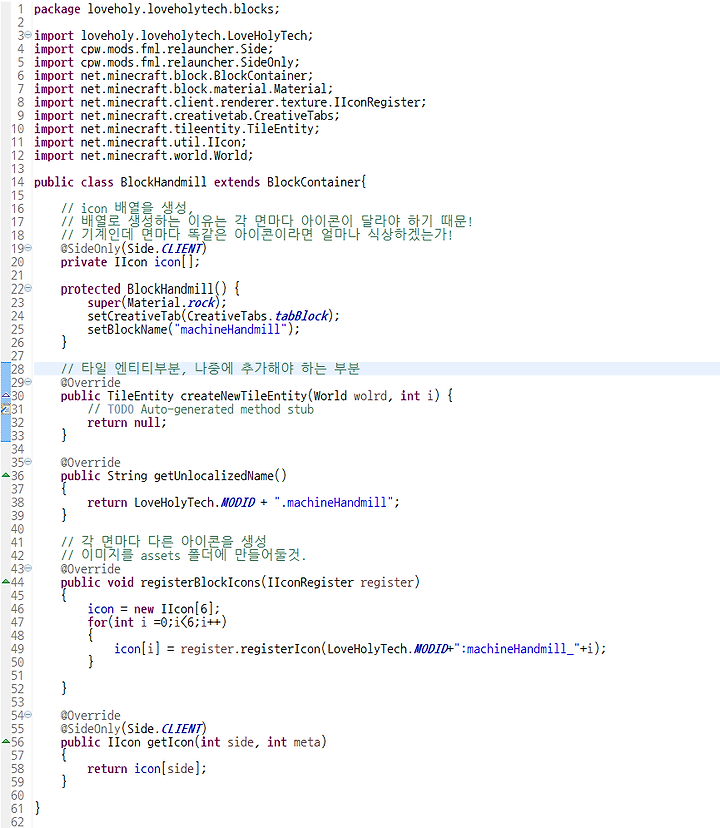Click 'getUnlocalizedName()' method name

pos(220,476)
